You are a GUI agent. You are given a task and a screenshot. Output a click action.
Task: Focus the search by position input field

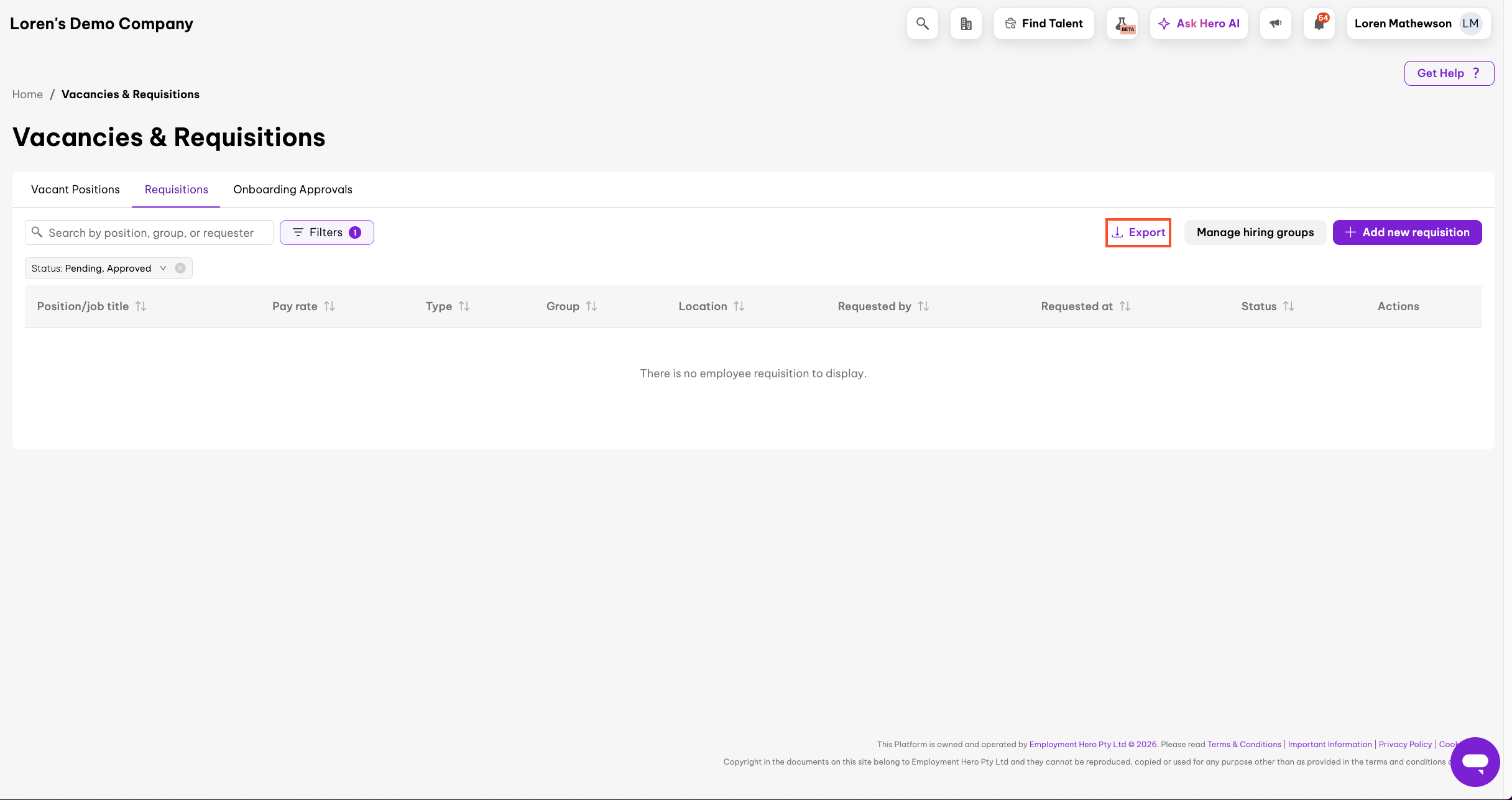(151, 232)
